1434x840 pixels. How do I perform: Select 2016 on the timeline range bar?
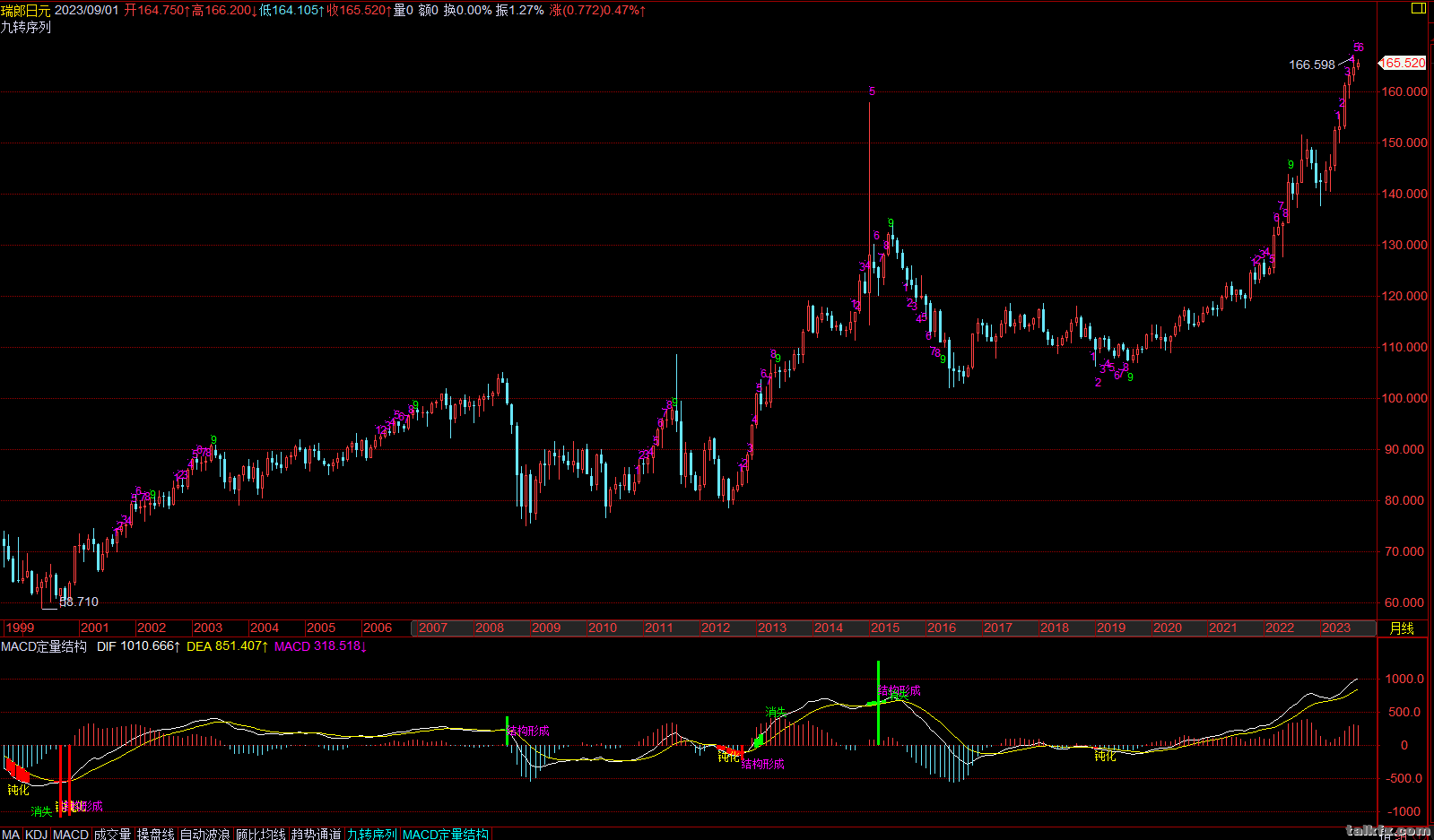coord(942,628)
